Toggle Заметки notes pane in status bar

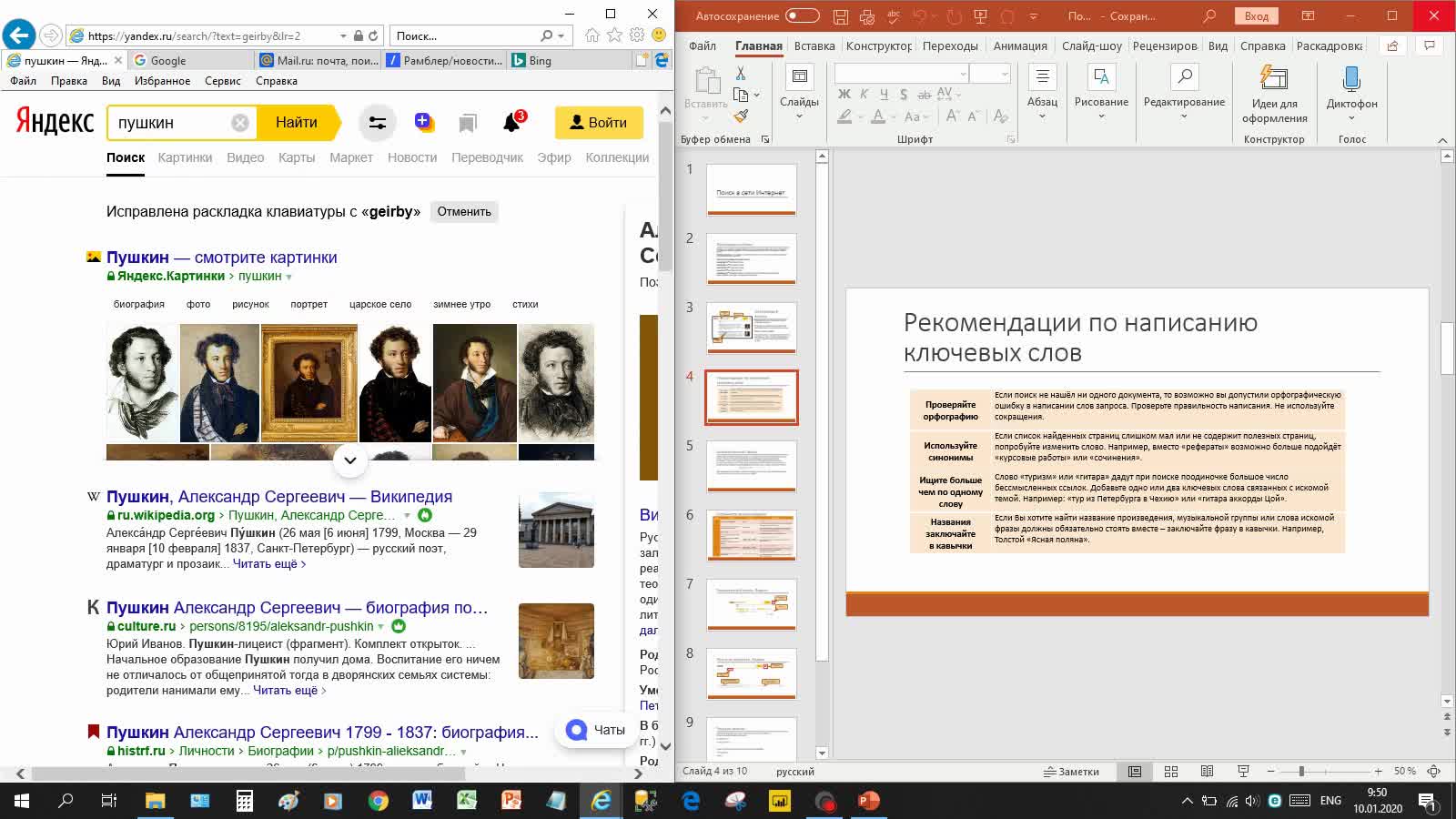click(1071, 771)
